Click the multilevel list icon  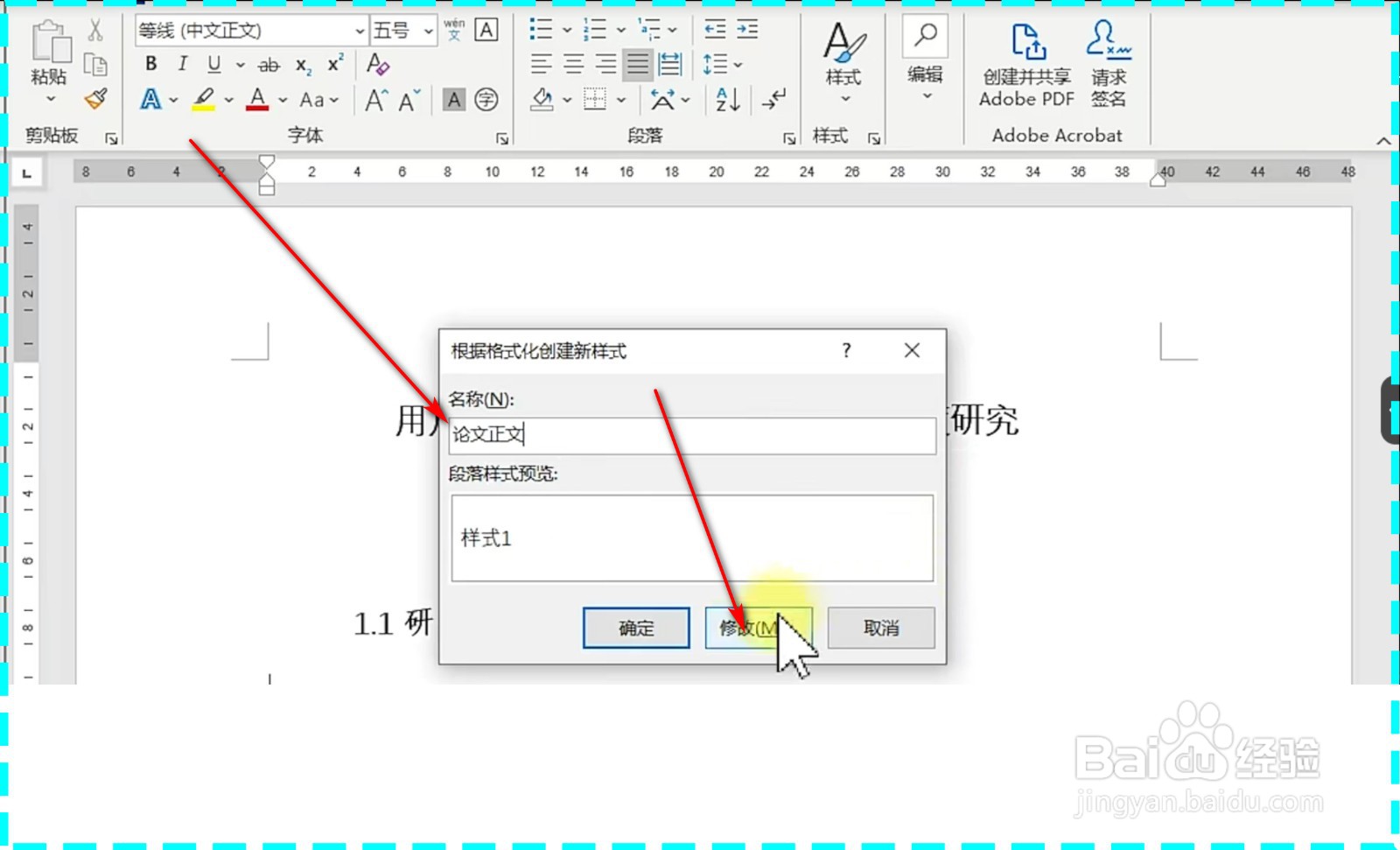point(649,30)
